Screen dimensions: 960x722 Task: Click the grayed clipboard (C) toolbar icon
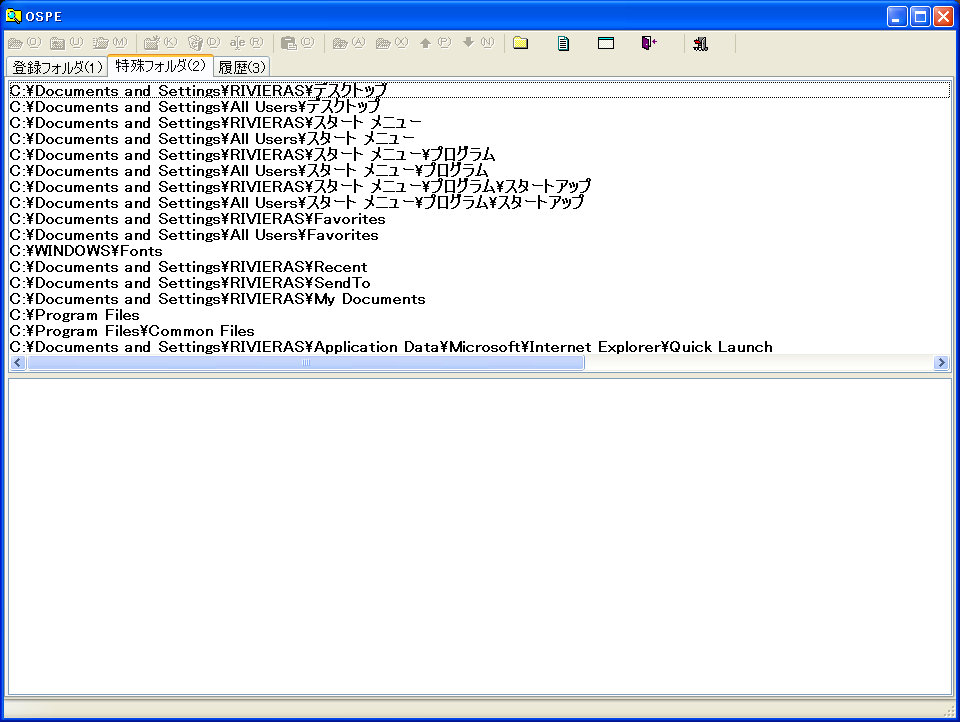[x=297, y=43]
